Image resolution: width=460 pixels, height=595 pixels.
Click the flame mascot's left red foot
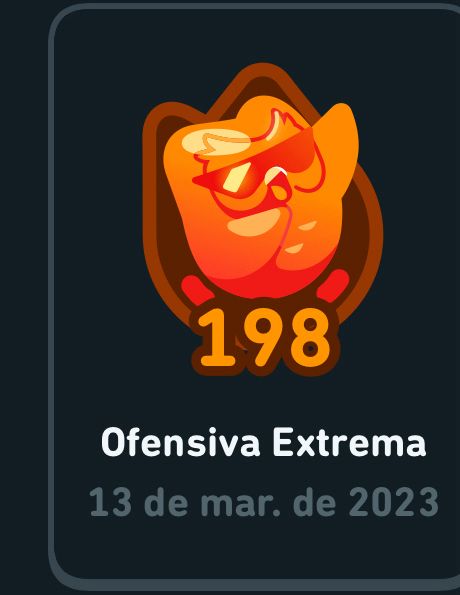click(x=197, y=289)
